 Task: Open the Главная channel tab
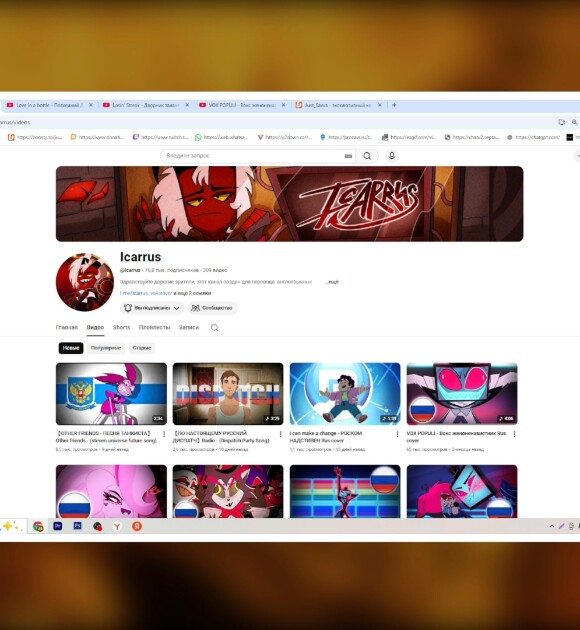[67, 327]
